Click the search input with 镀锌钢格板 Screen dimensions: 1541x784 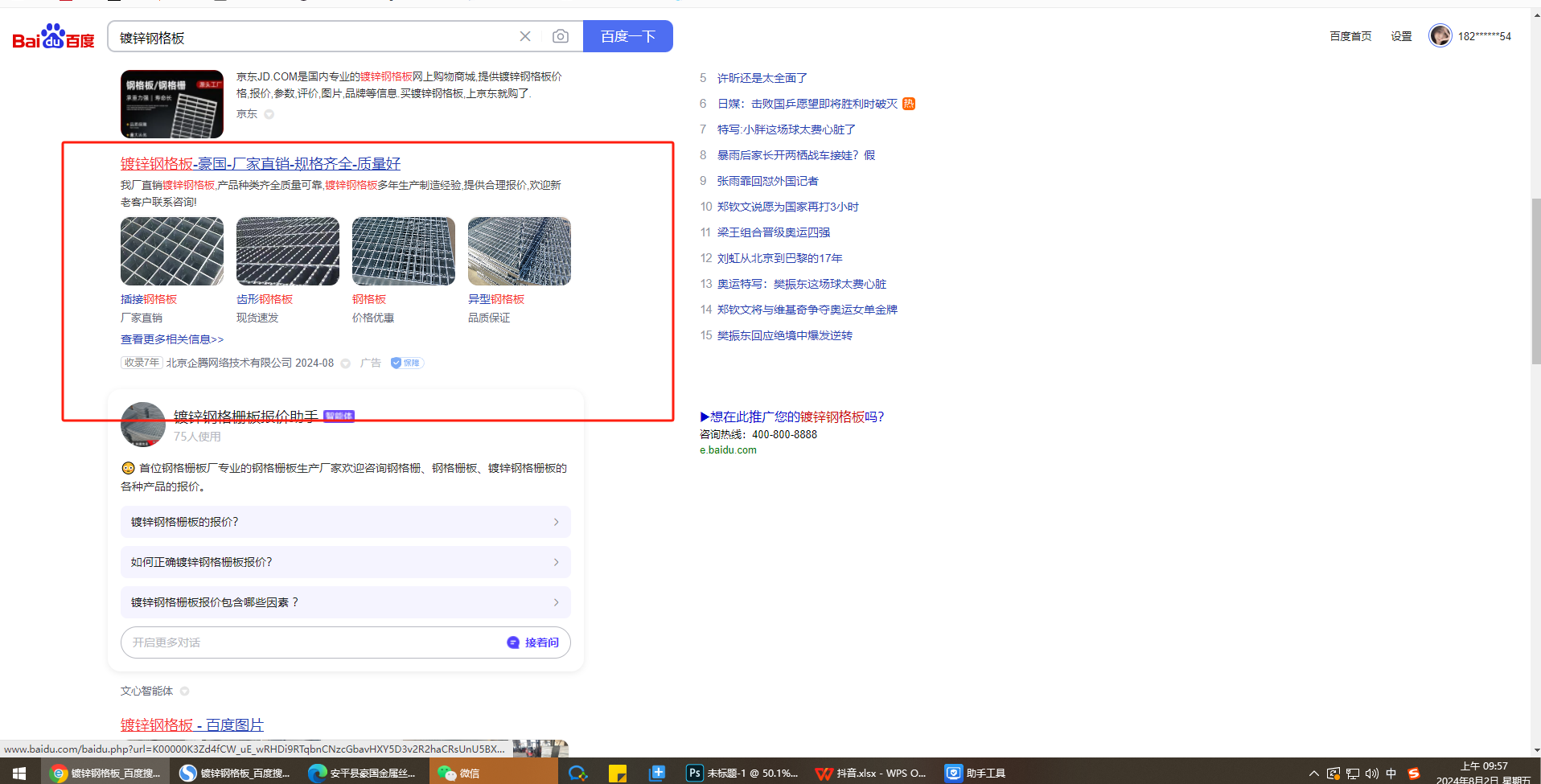(314, 37)
